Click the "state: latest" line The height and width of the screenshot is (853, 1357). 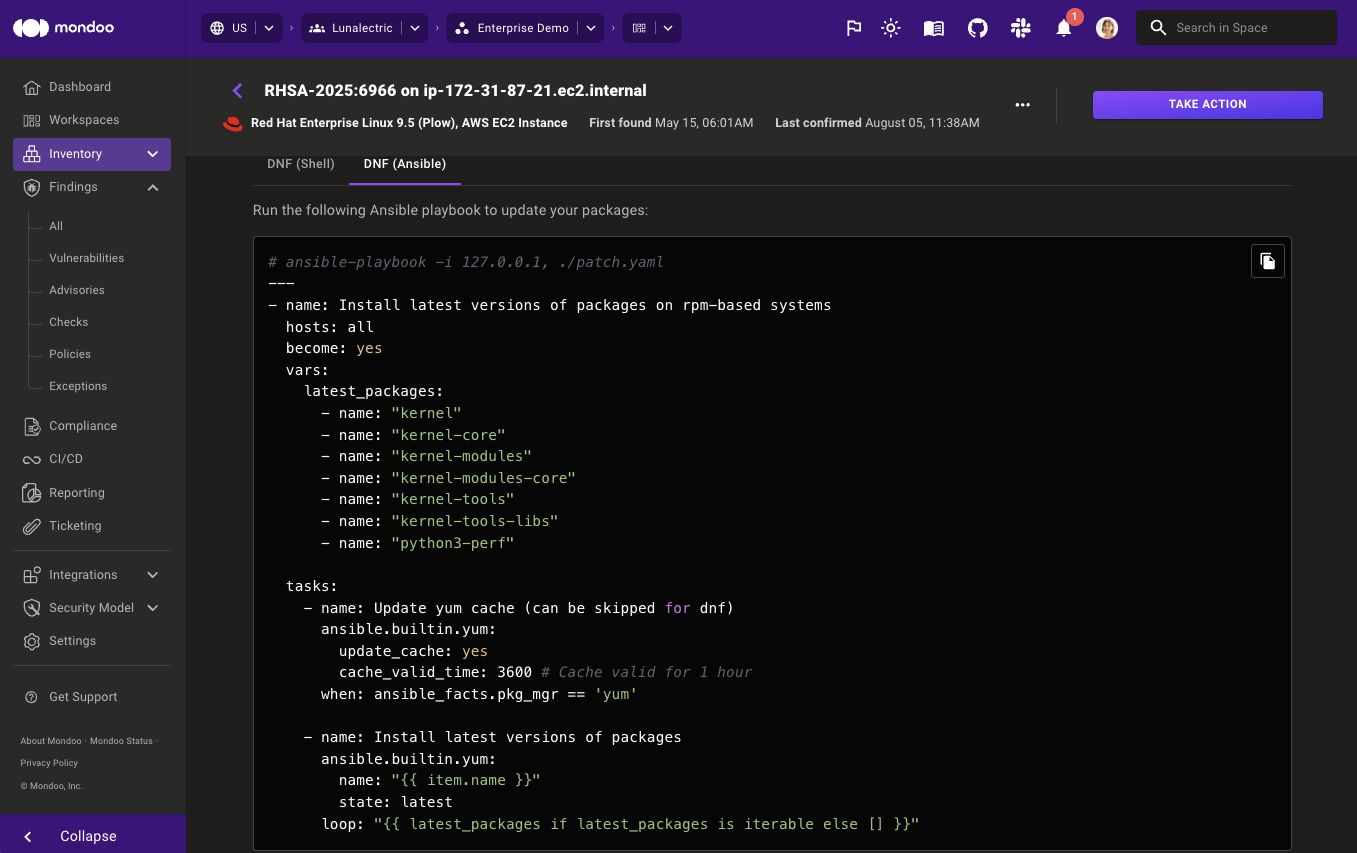point(395,802)
